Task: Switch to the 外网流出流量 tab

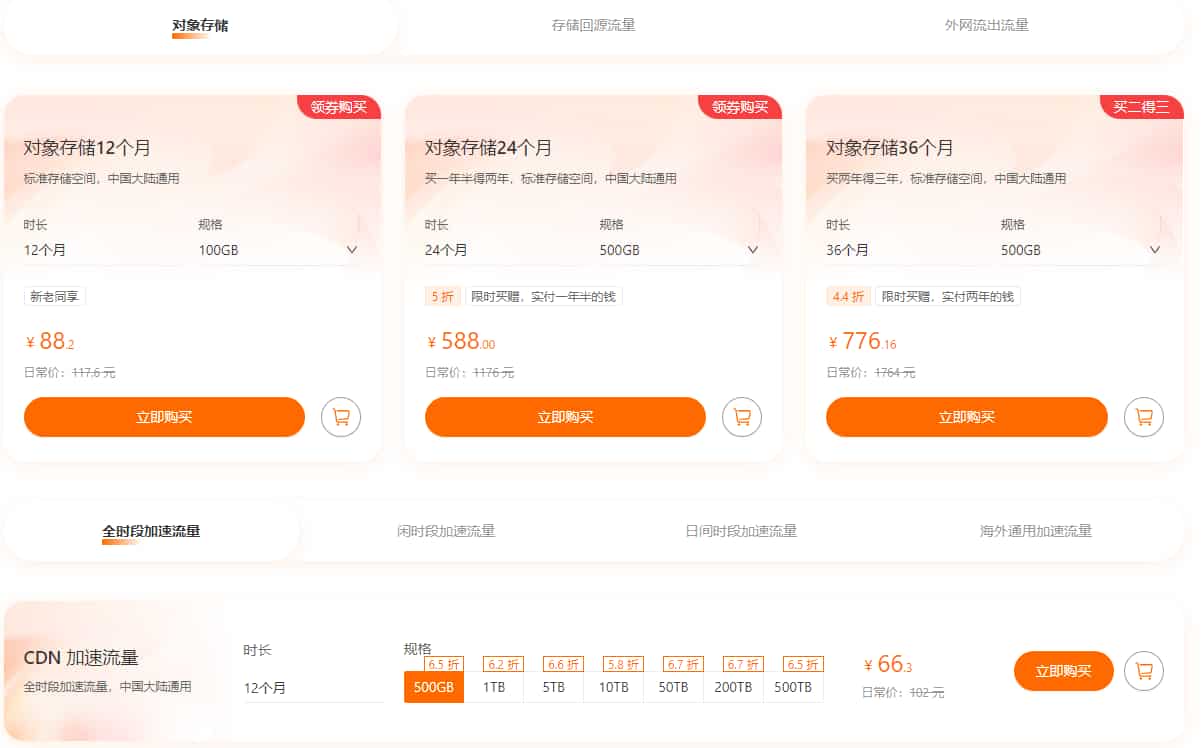Action: pyautogui.click(x=988, y=26)
